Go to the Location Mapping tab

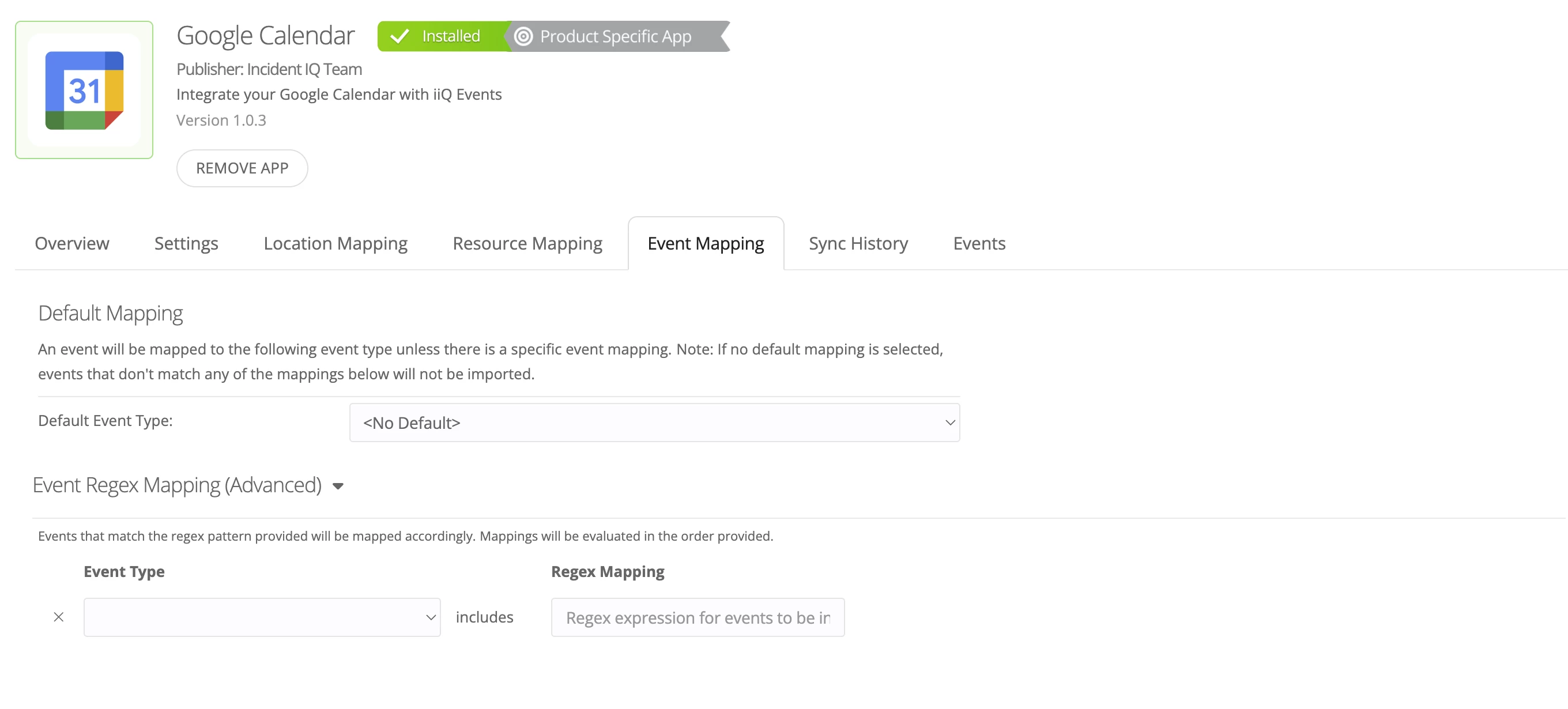(x=335, y=243)
